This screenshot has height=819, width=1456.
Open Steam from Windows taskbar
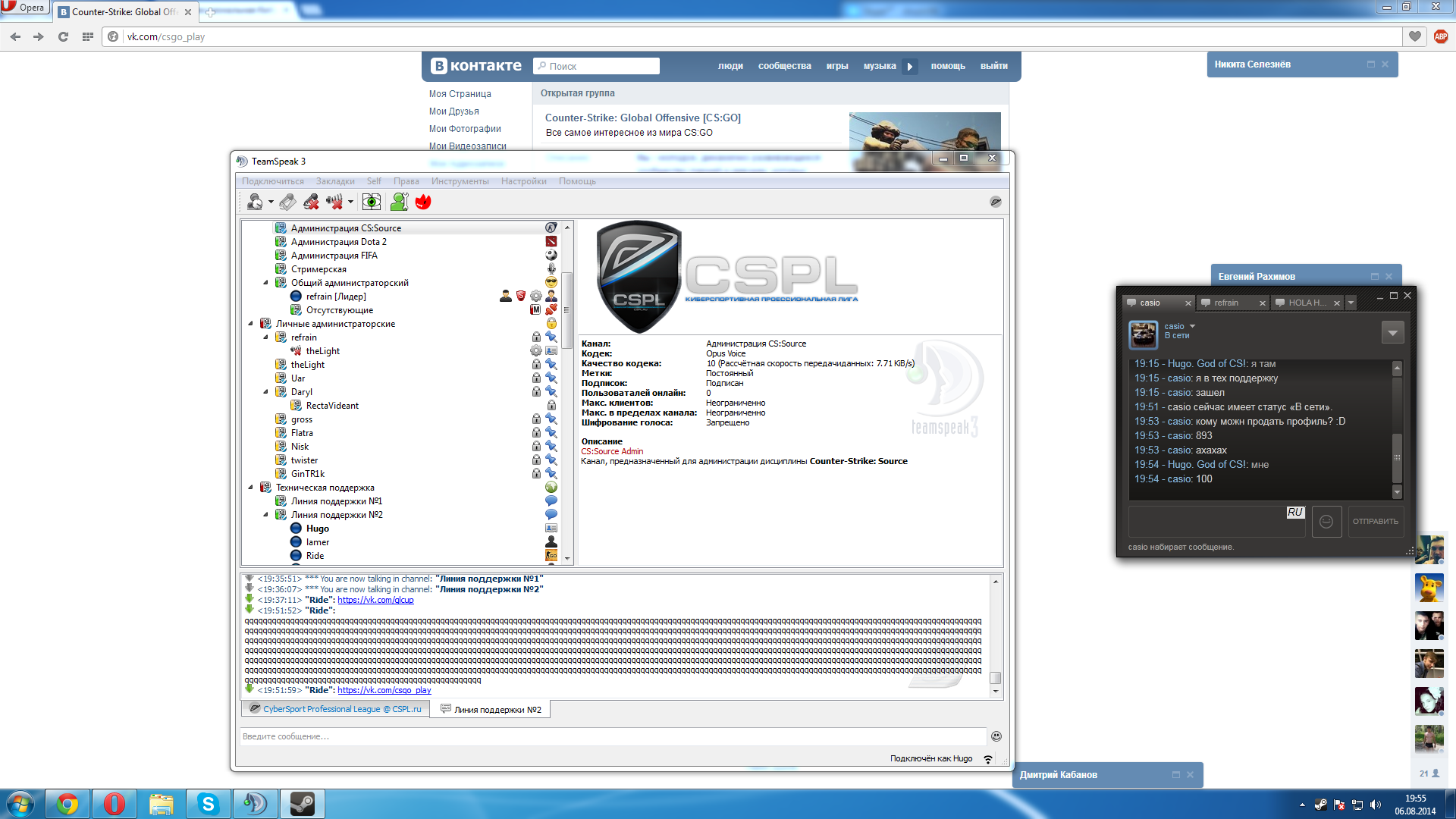(302, 804)
